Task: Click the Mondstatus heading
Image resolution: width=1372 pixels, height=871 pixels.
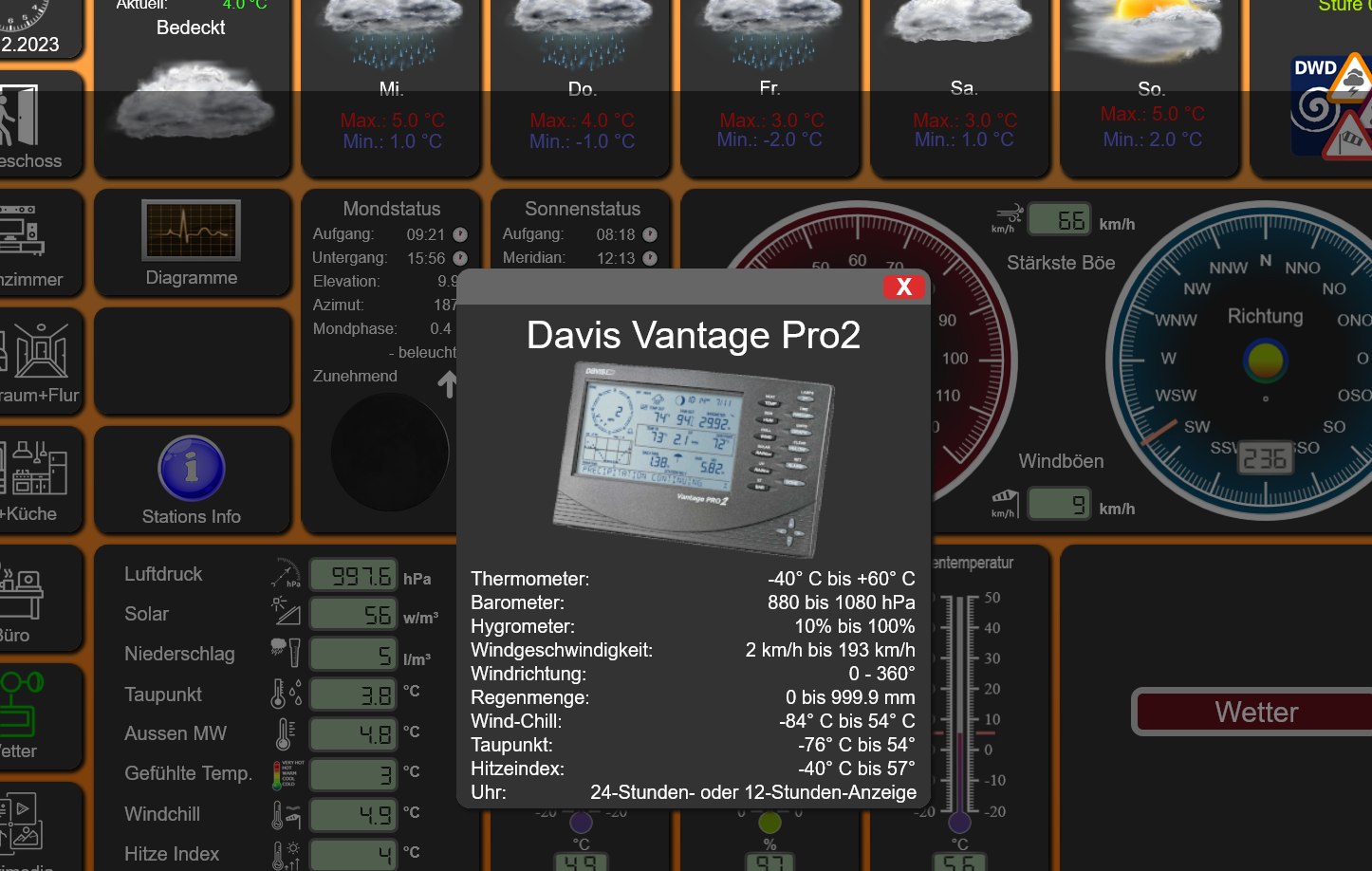Action: [x=392, y=209]
